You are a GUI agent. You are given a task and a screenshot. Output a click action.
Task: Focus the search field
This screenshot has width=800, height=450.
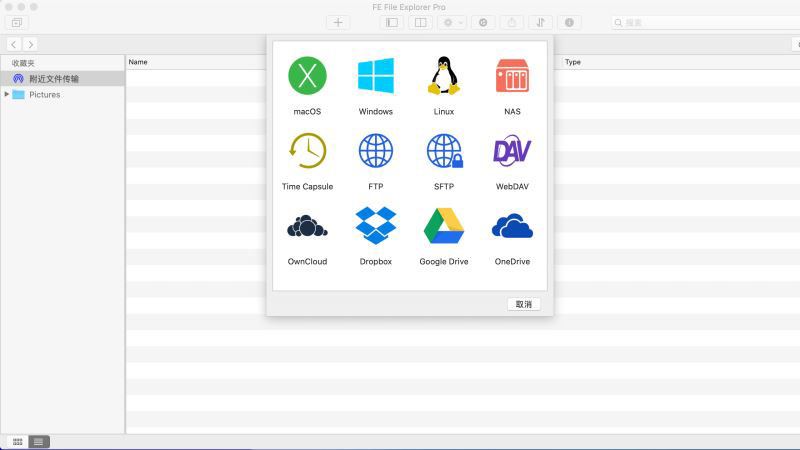[x=706, y=22]
